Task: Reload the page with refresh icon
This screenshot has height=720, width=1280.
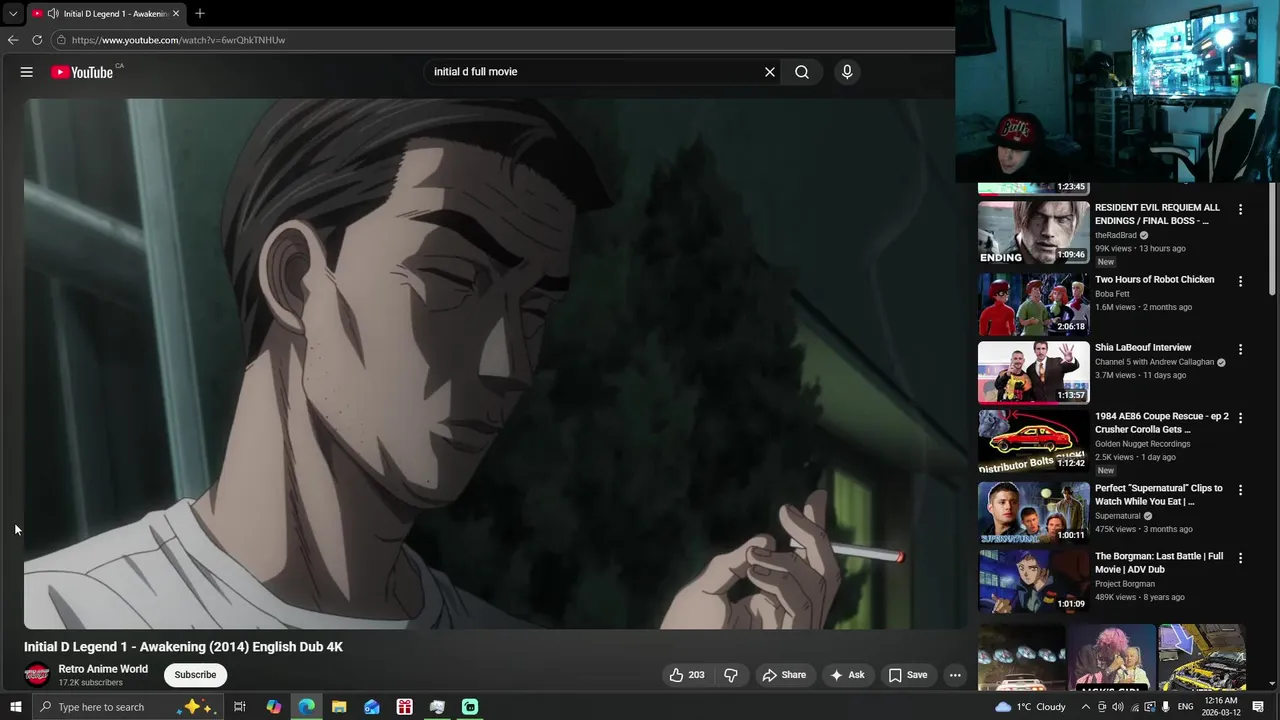Action: click(37, 40)
